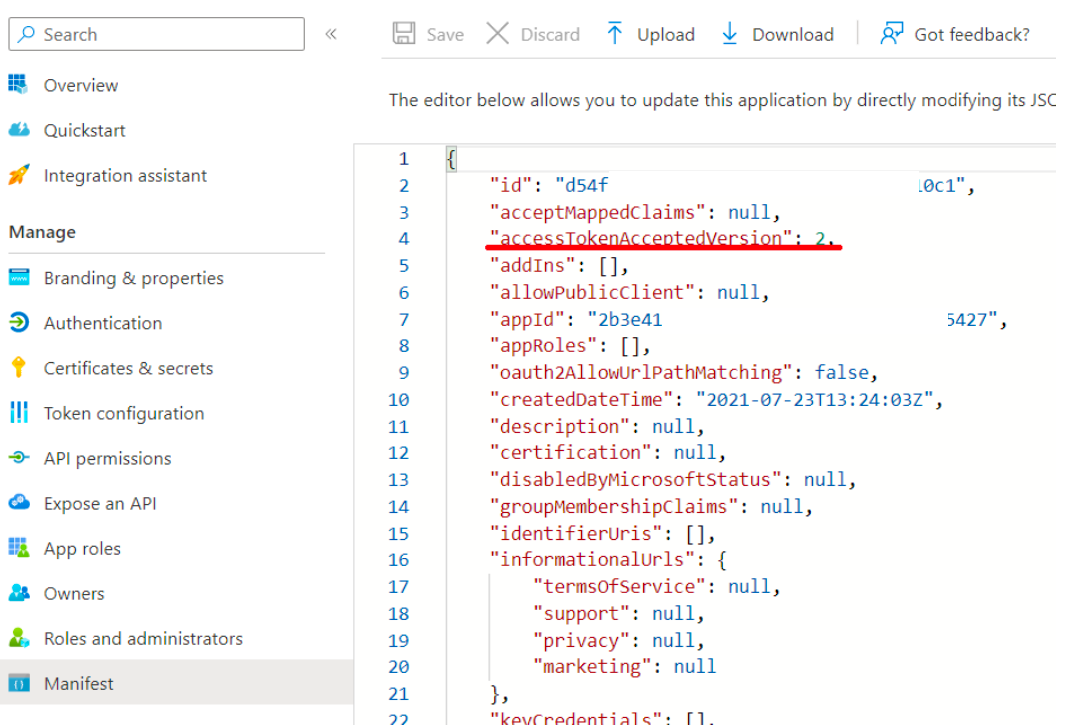
Task: Open Token configuration blade
Action: pos(124,413)
